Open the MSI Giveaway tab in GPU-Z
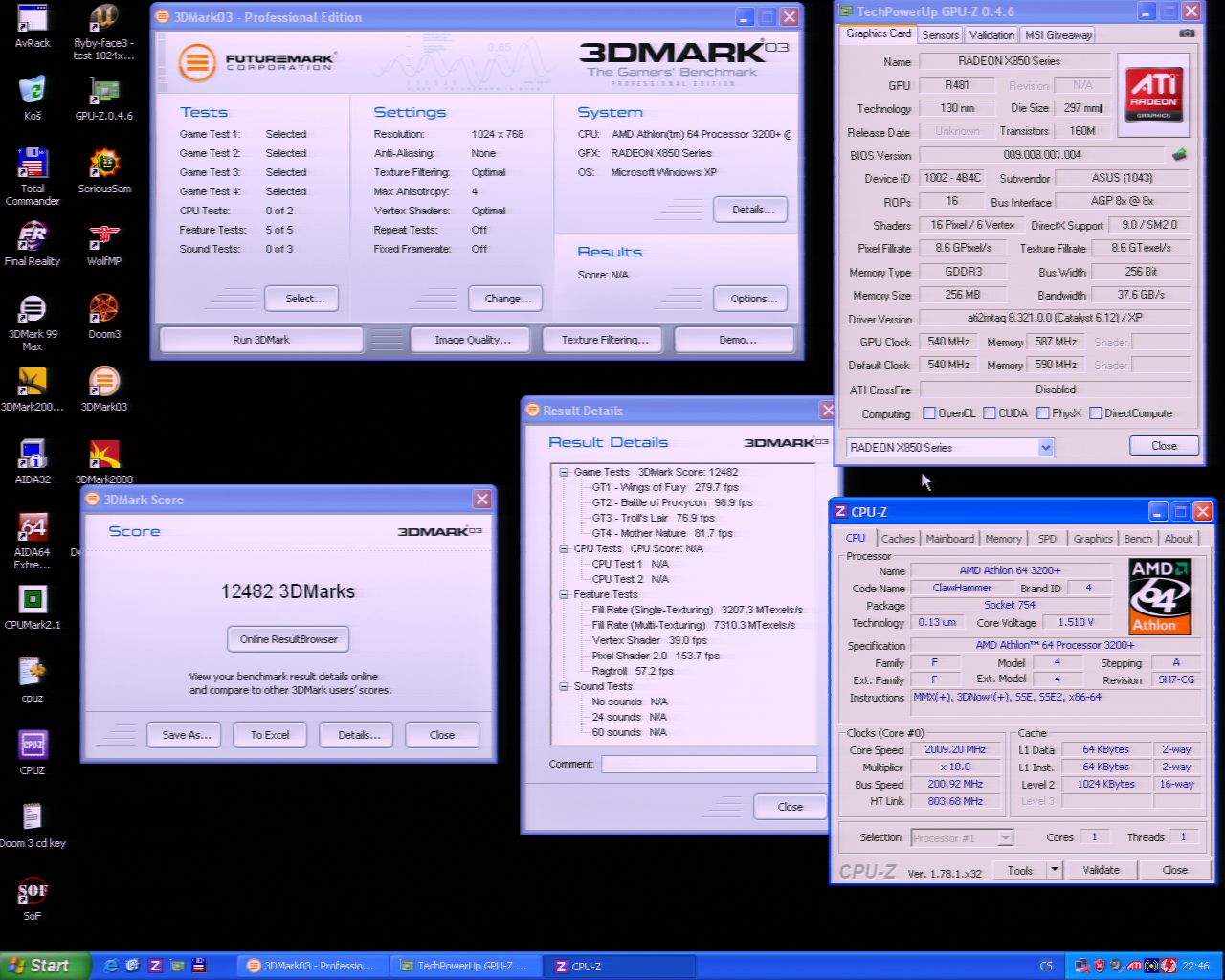This screenshot has height=980, width=1225. (1058, 34)
